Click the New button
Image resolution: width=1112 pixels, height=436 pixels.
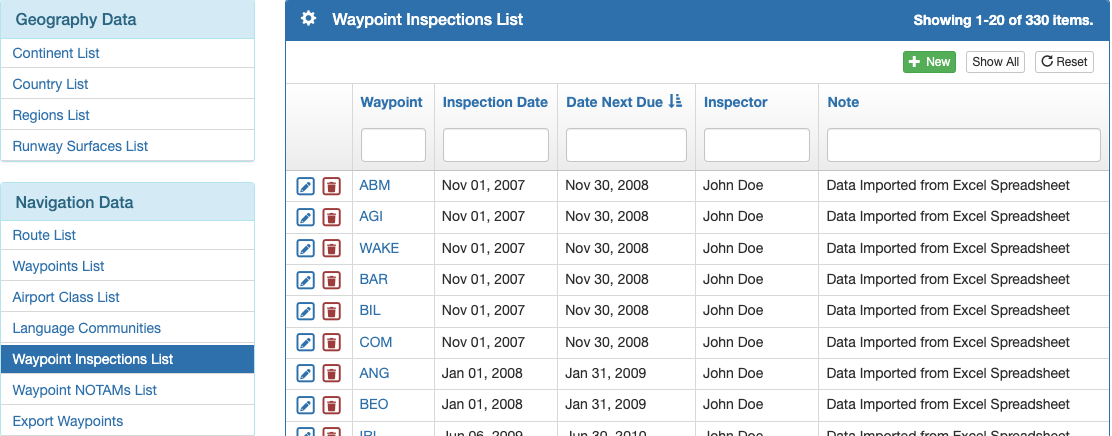(929, 62)
